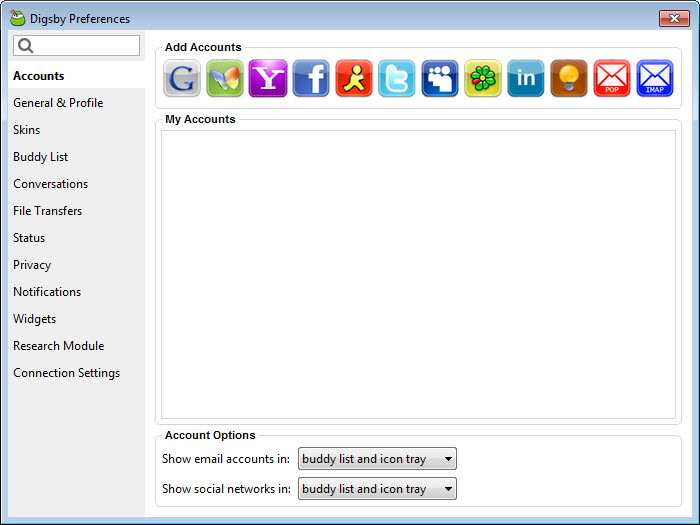The height and width of the screenshot is (525, 700).
Task: Add a Jabber lightbulb account
Action: tap(569, 79)
